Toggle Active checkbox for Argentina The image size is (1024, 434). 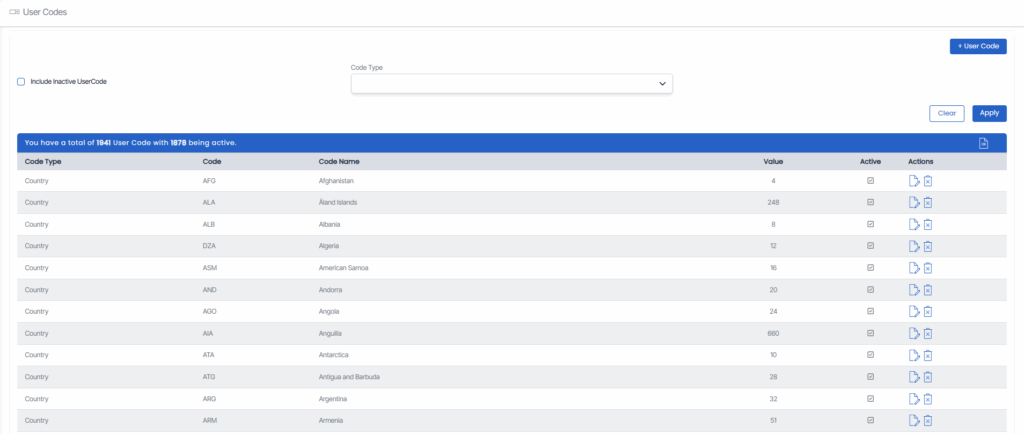(x=871, y=398)
